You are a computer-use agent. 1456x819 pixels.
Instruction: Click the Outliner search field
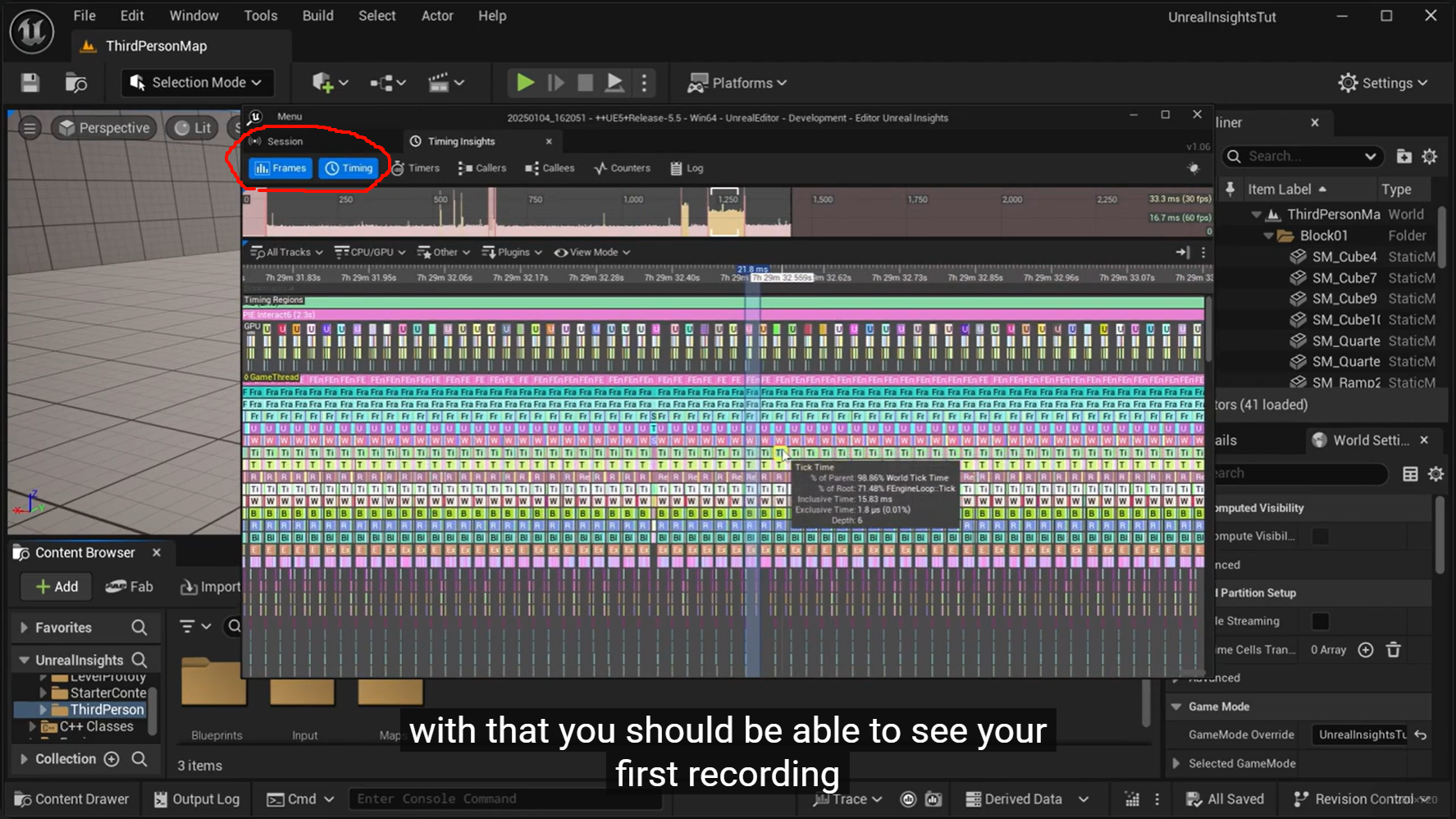1302,156
